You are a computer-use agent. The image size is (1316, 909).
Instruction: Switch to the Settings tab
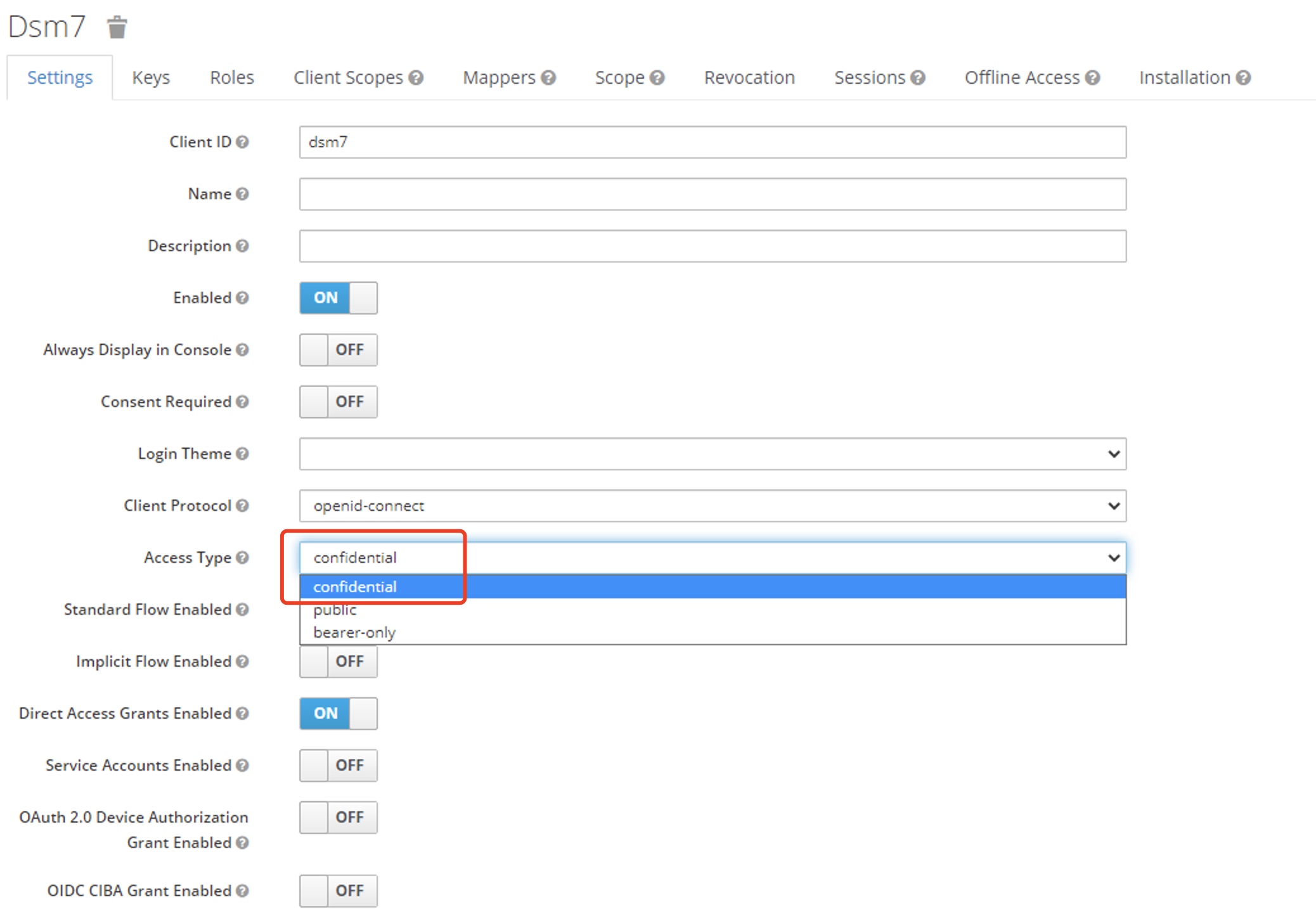tap(60, 78)
